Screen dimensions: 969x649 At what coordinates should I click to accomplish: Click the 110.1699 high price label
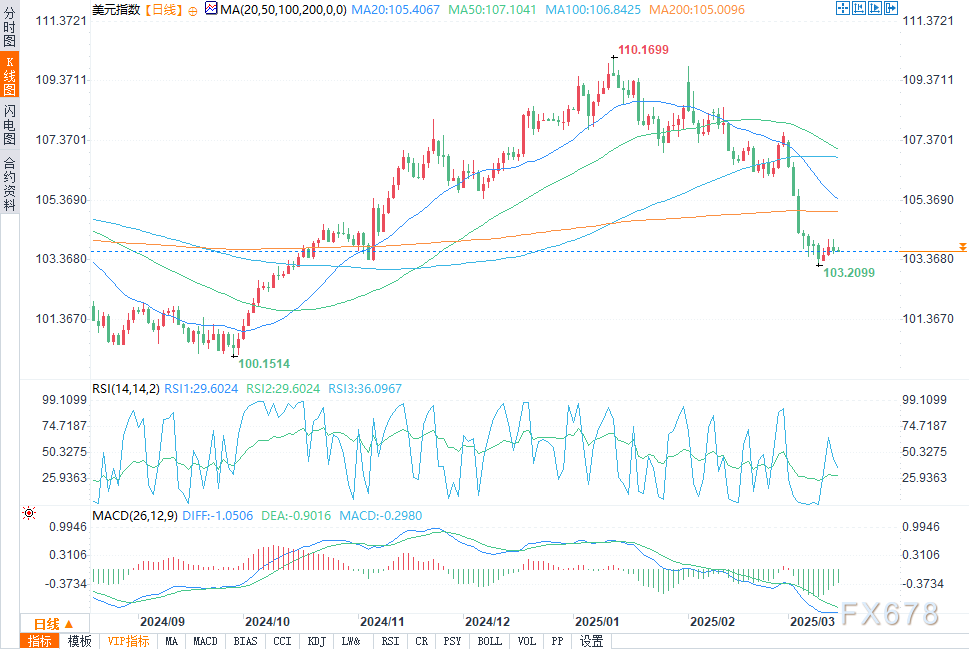642,49
